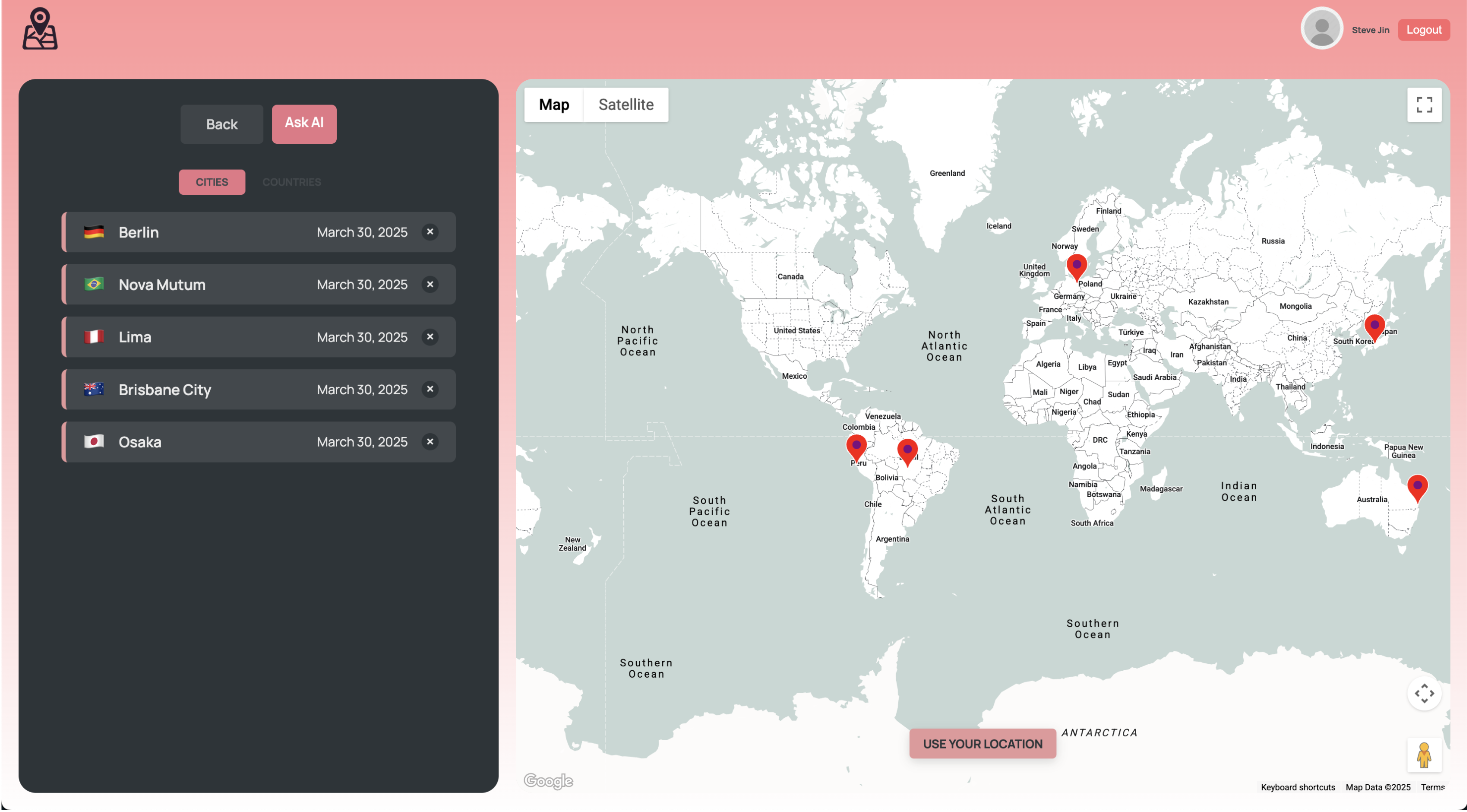Toggle fullscreen map view
The width and height of the screenshot is (1467, 812).
(1424, 105)
